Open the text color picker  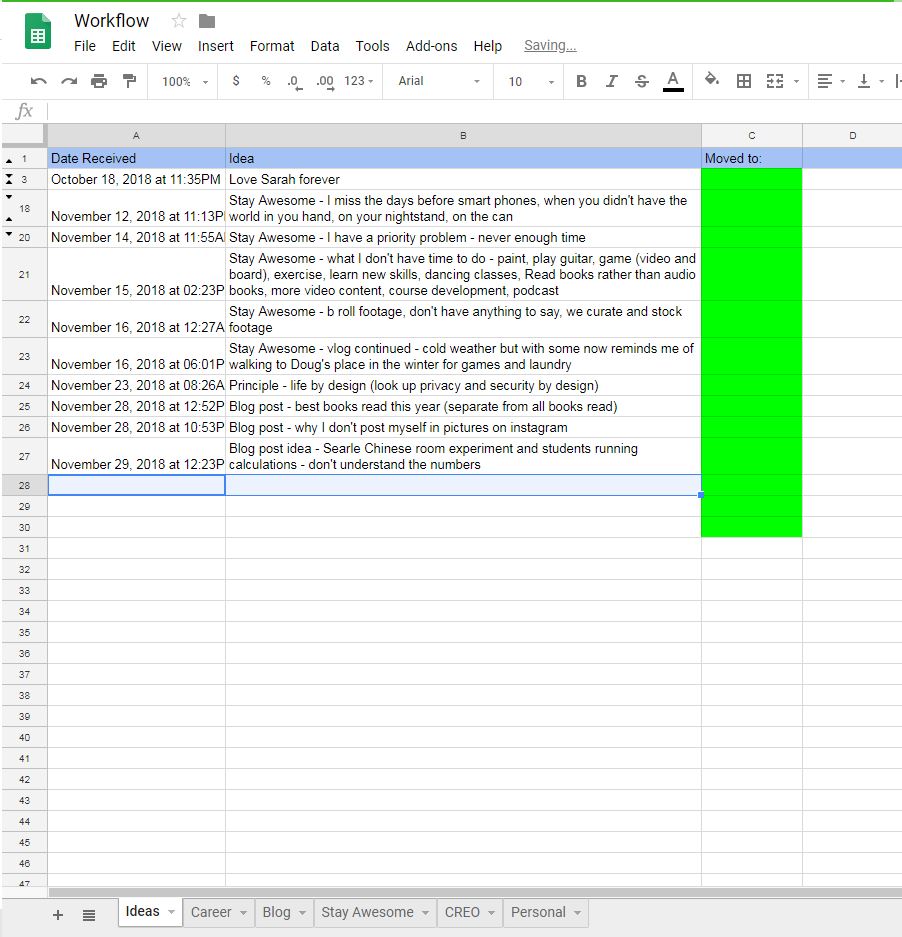(x=671, y=81)
